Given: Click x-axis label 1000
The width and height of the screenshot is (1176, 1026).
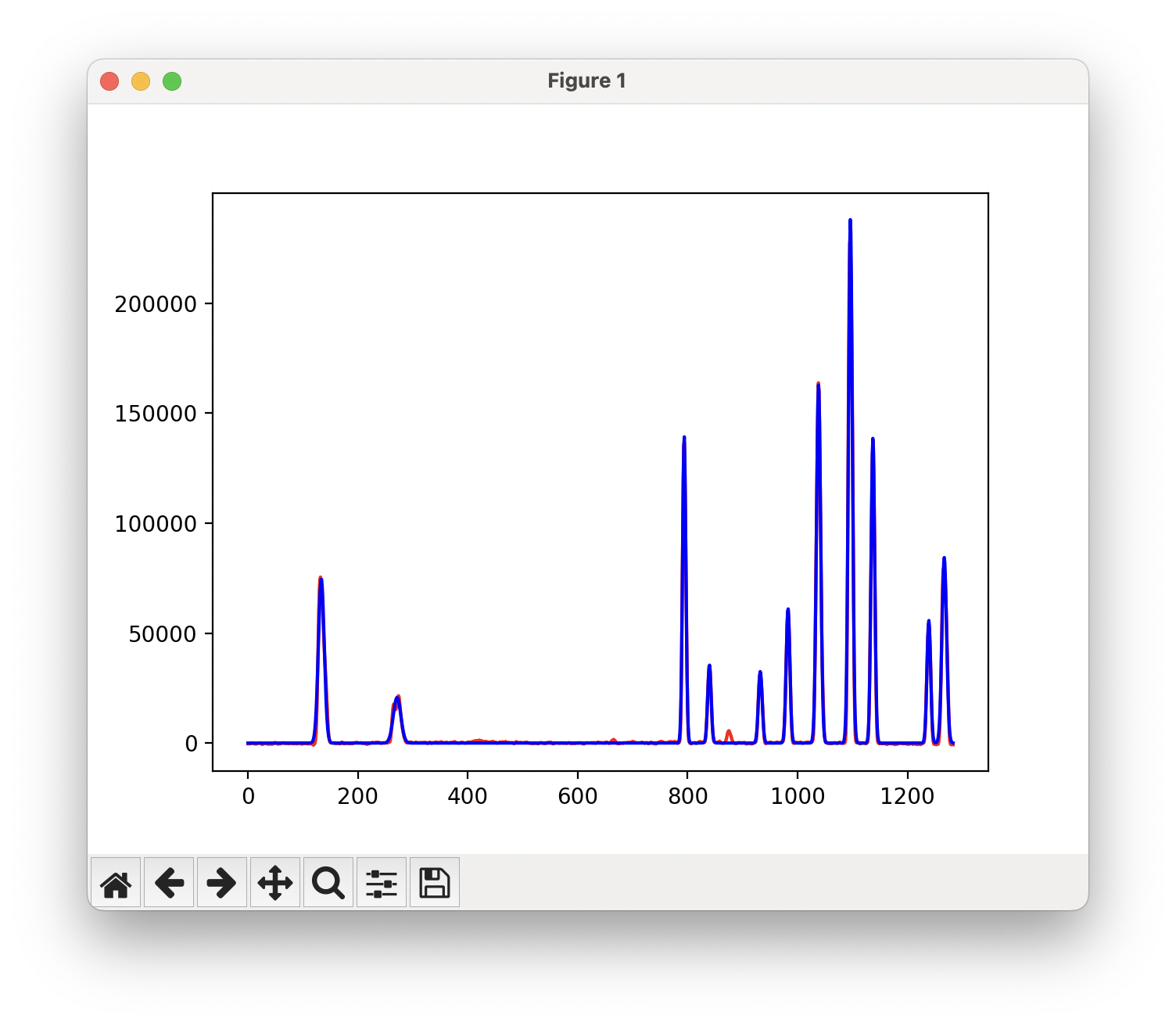Looking at the screenshot, I should [798, 796].
